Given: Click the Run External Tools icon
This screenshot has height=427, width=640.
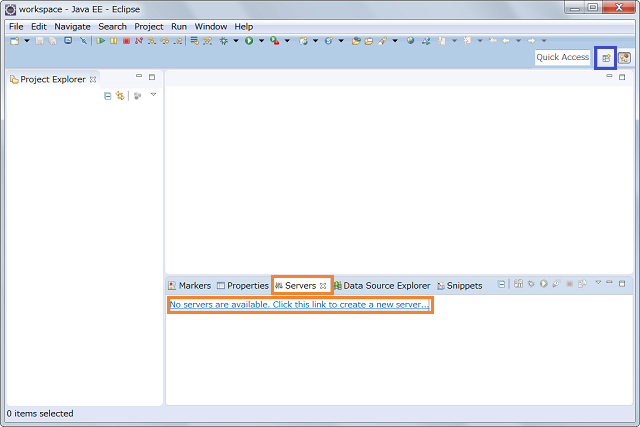Looking at the screenshot, I should 275,41.
